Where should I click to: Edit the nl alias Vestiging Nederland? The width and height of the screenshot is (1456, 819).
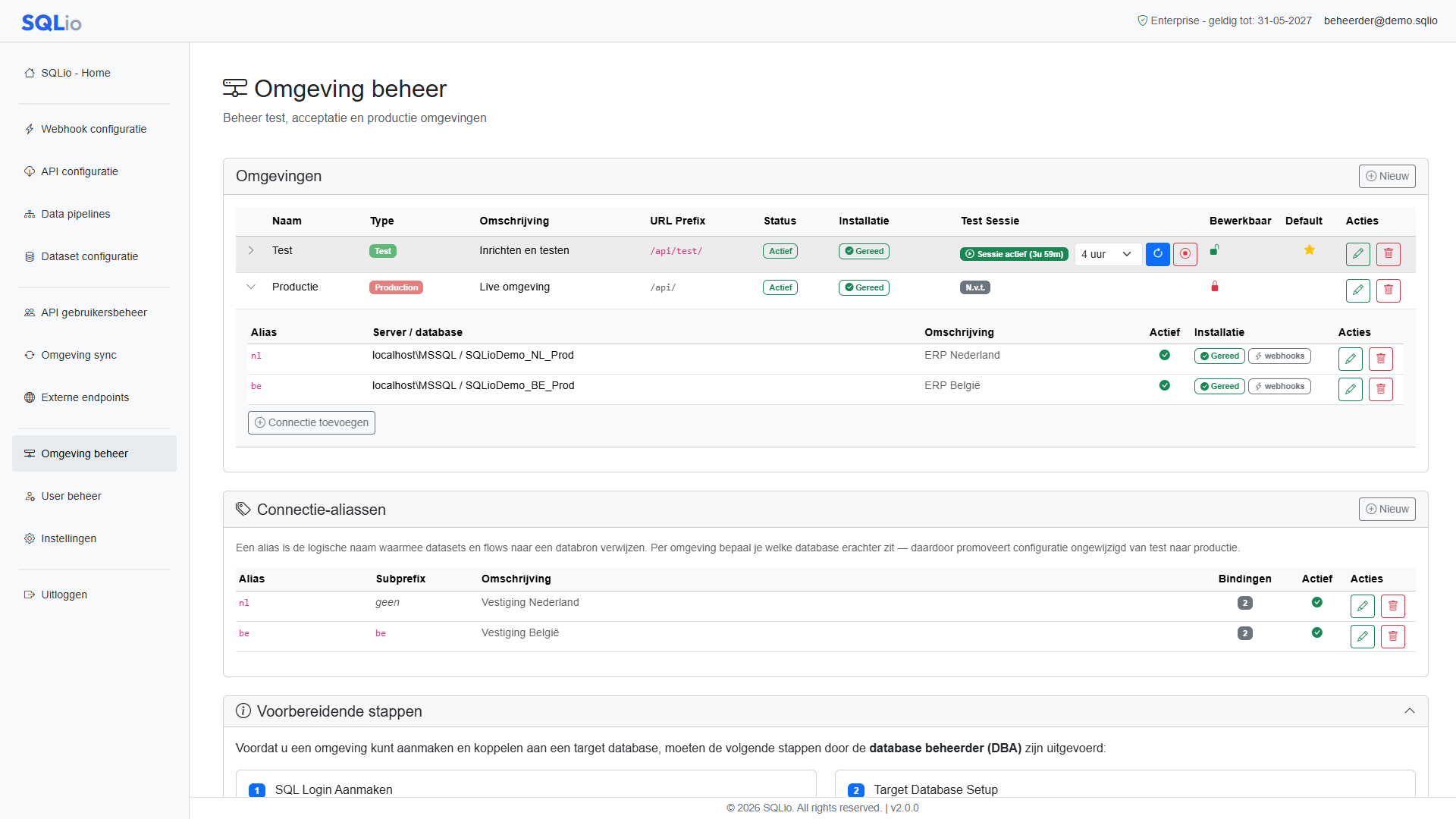coord(1362,606)
